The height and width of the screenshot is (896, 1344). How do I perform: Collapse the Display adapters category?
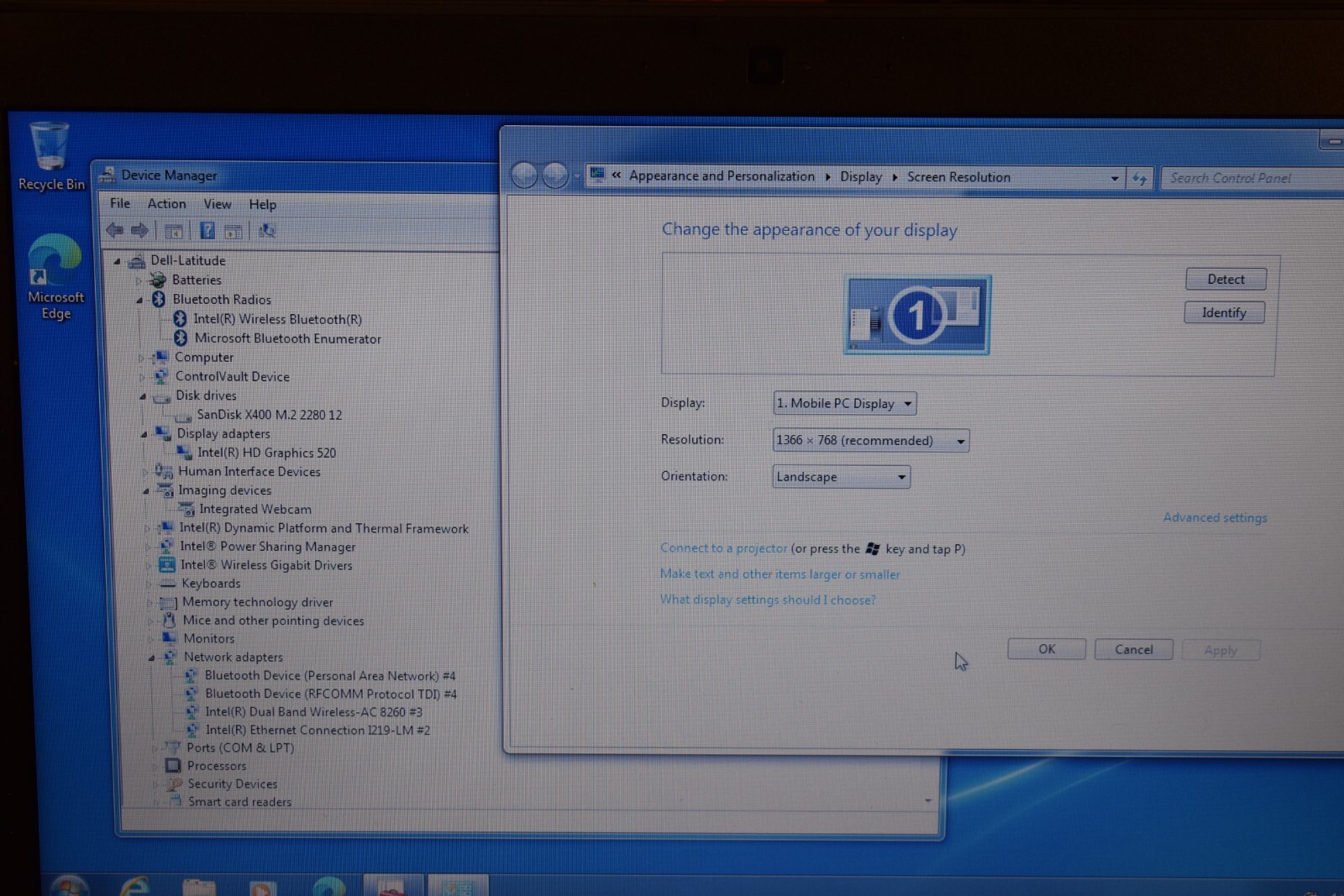pos(144,434)
